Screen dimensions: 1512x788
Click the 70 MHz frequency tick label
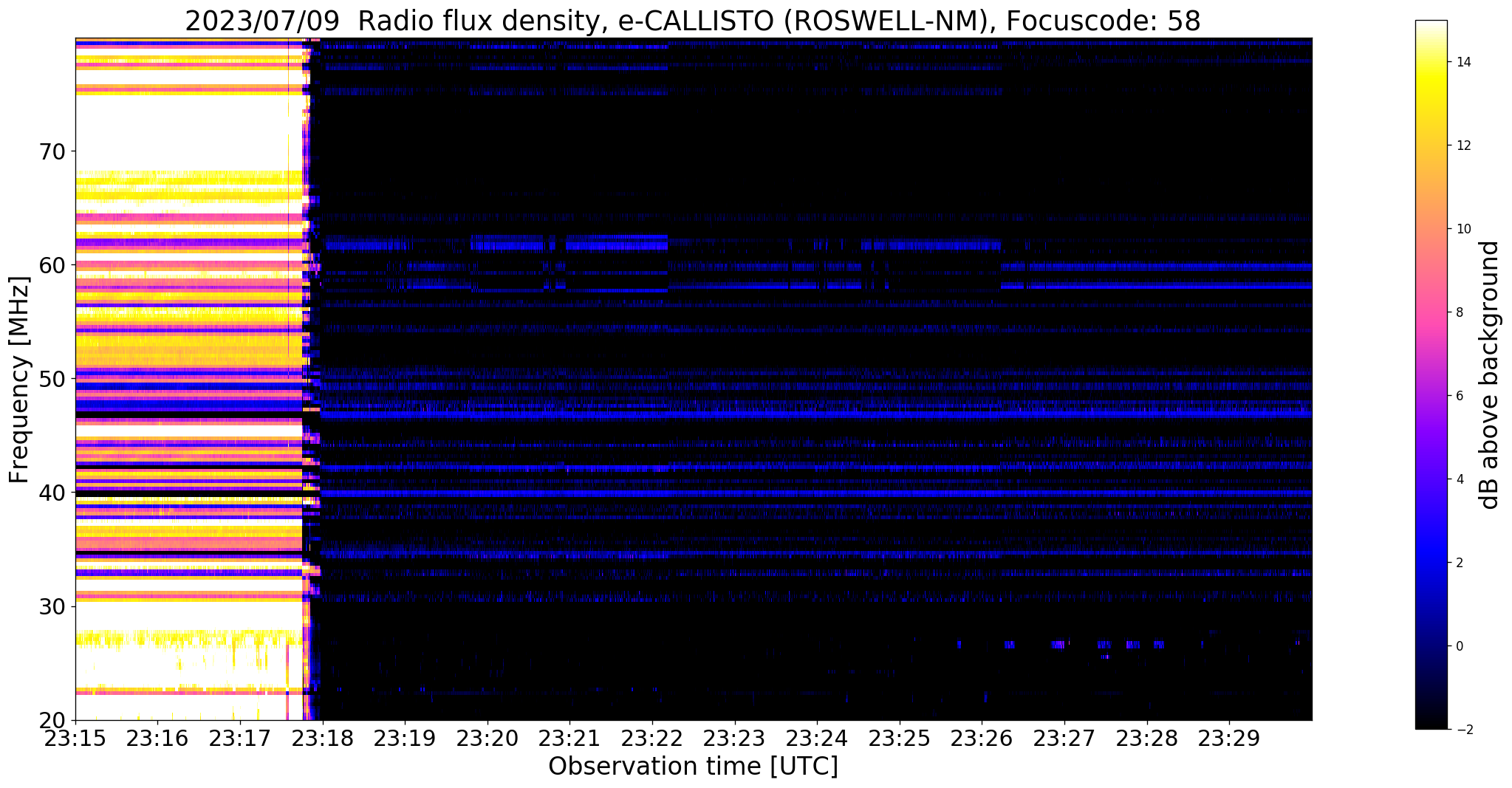[x=52, y=151]
